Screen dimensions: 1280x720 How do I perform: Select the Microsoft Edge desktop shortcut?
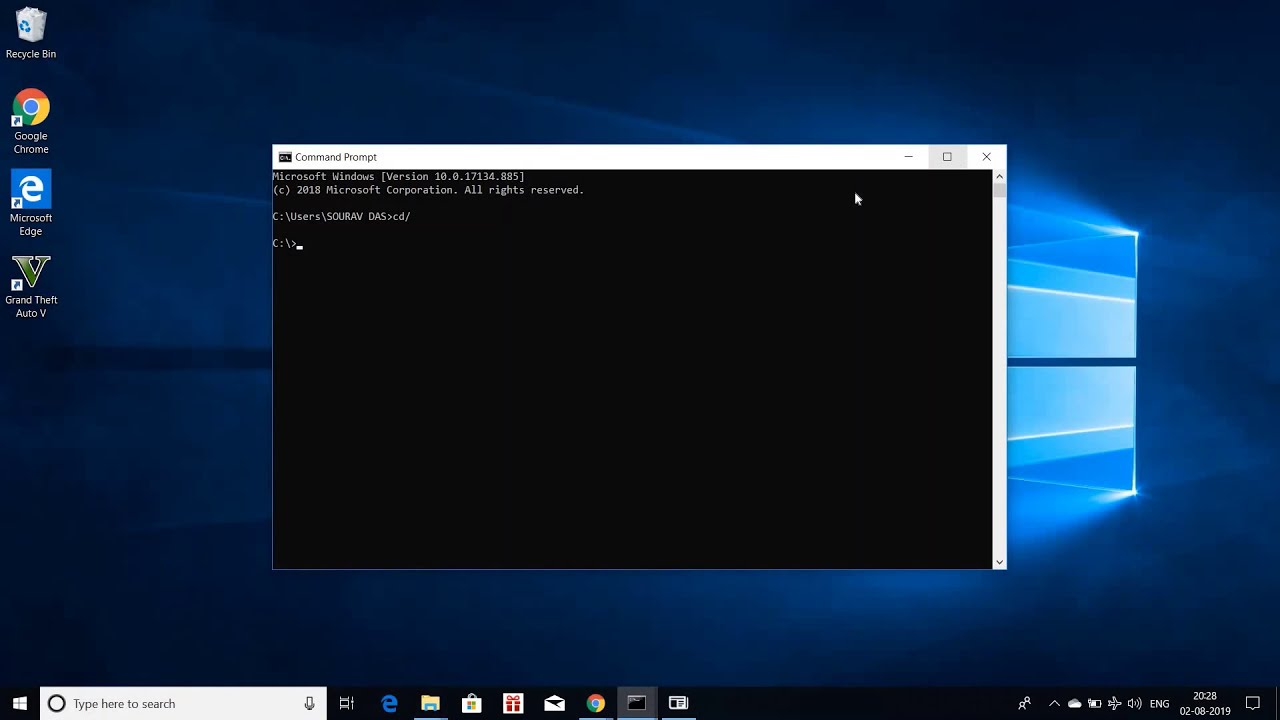[31, 204]
